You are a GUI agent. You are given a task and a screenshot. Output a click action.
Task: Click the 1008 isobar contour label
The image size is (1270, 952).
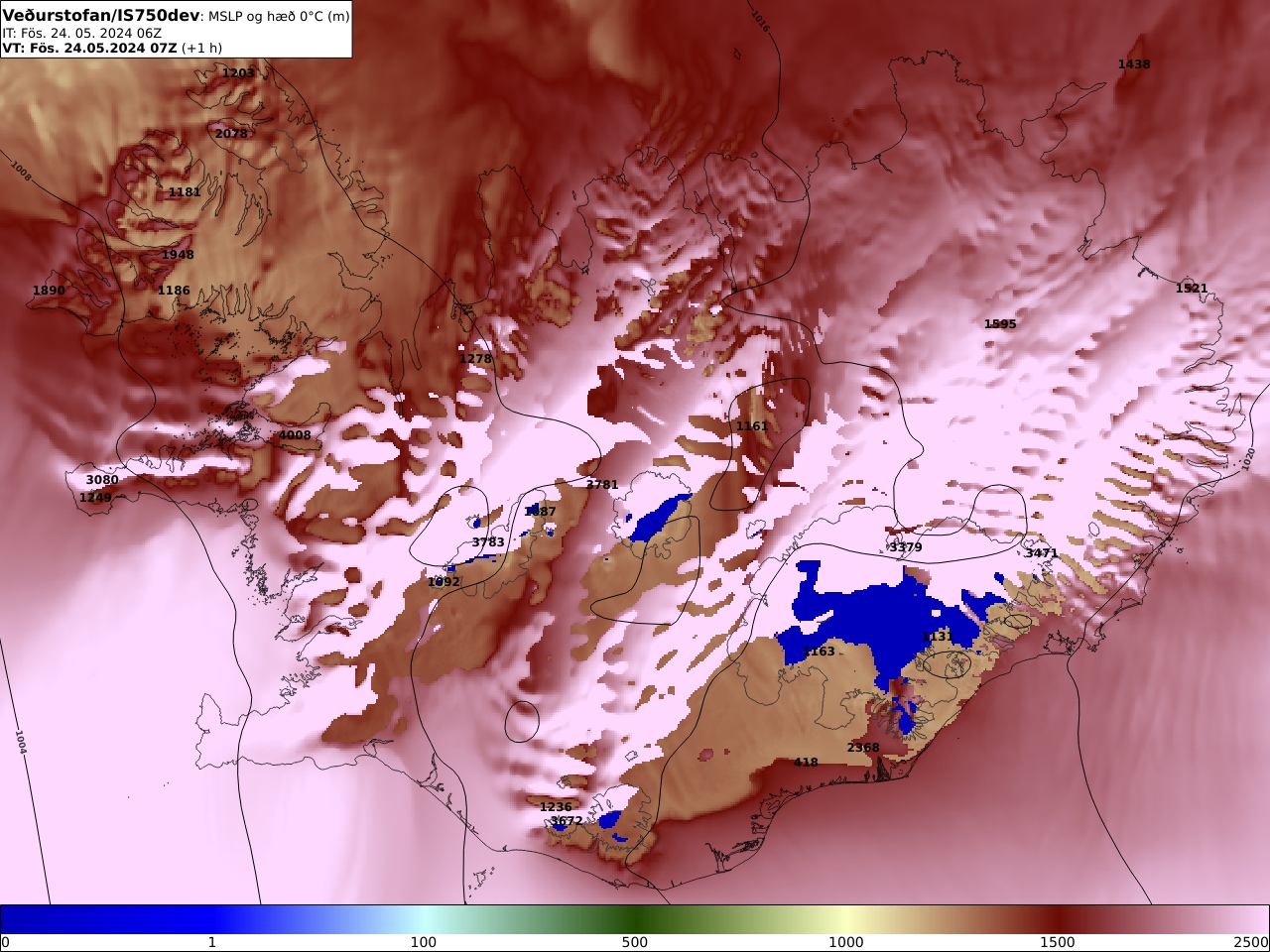(x=20, y=170)
